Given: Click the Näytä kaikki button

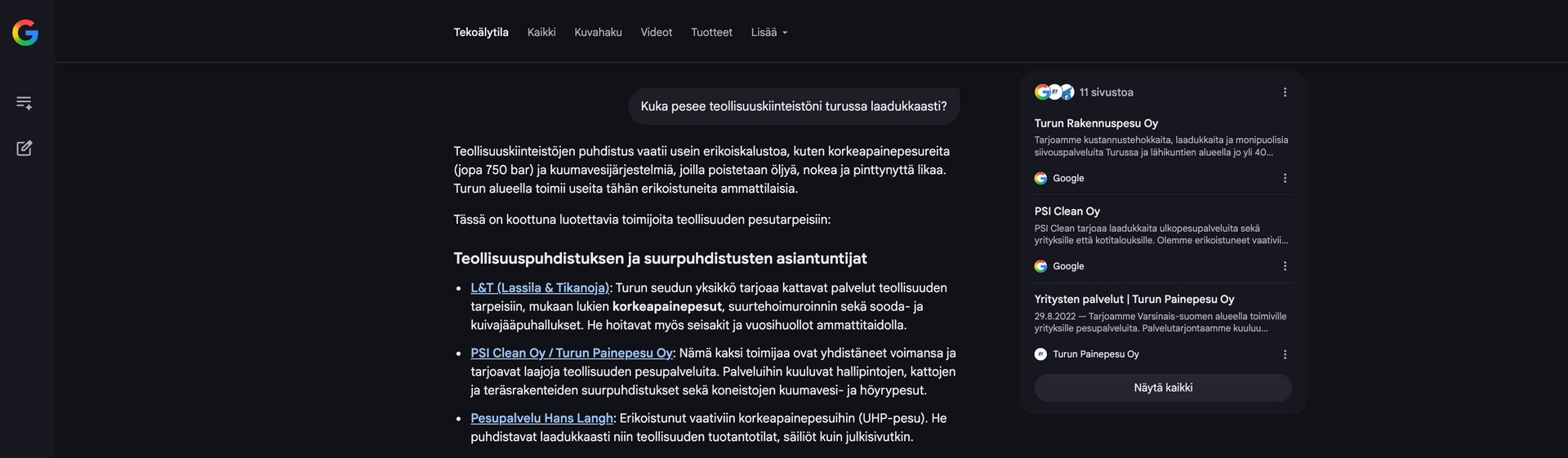Looking at the screenshot, I should pyautogui.click(x=1163, y=388).
